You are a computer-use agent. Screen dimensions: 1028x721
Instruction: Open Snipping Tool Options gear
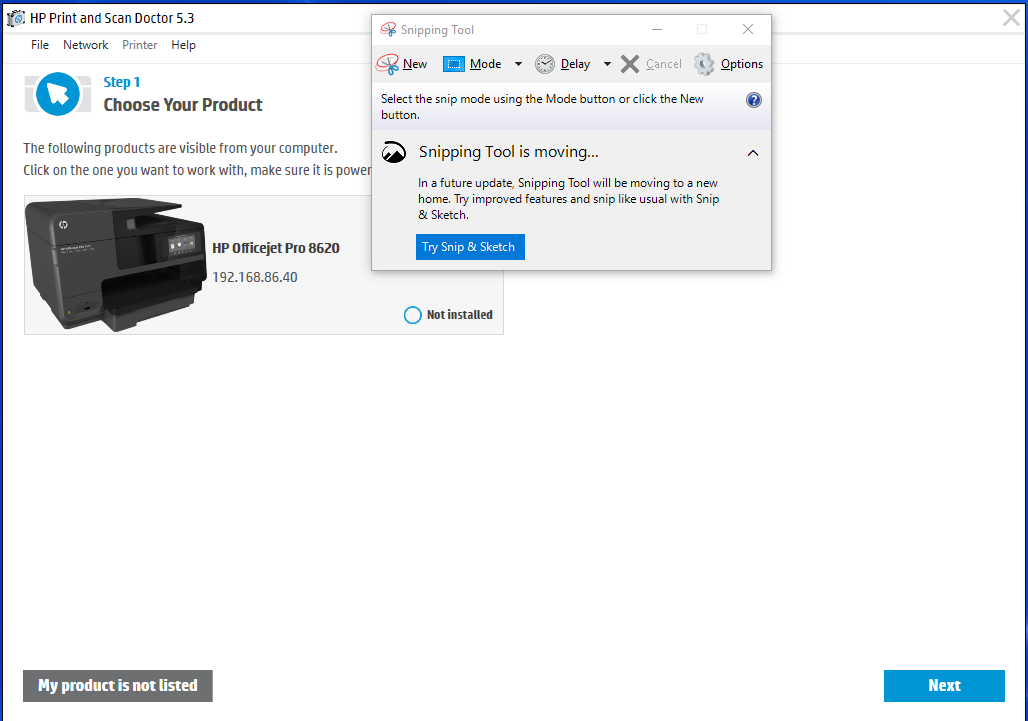[x=704, y=64]
